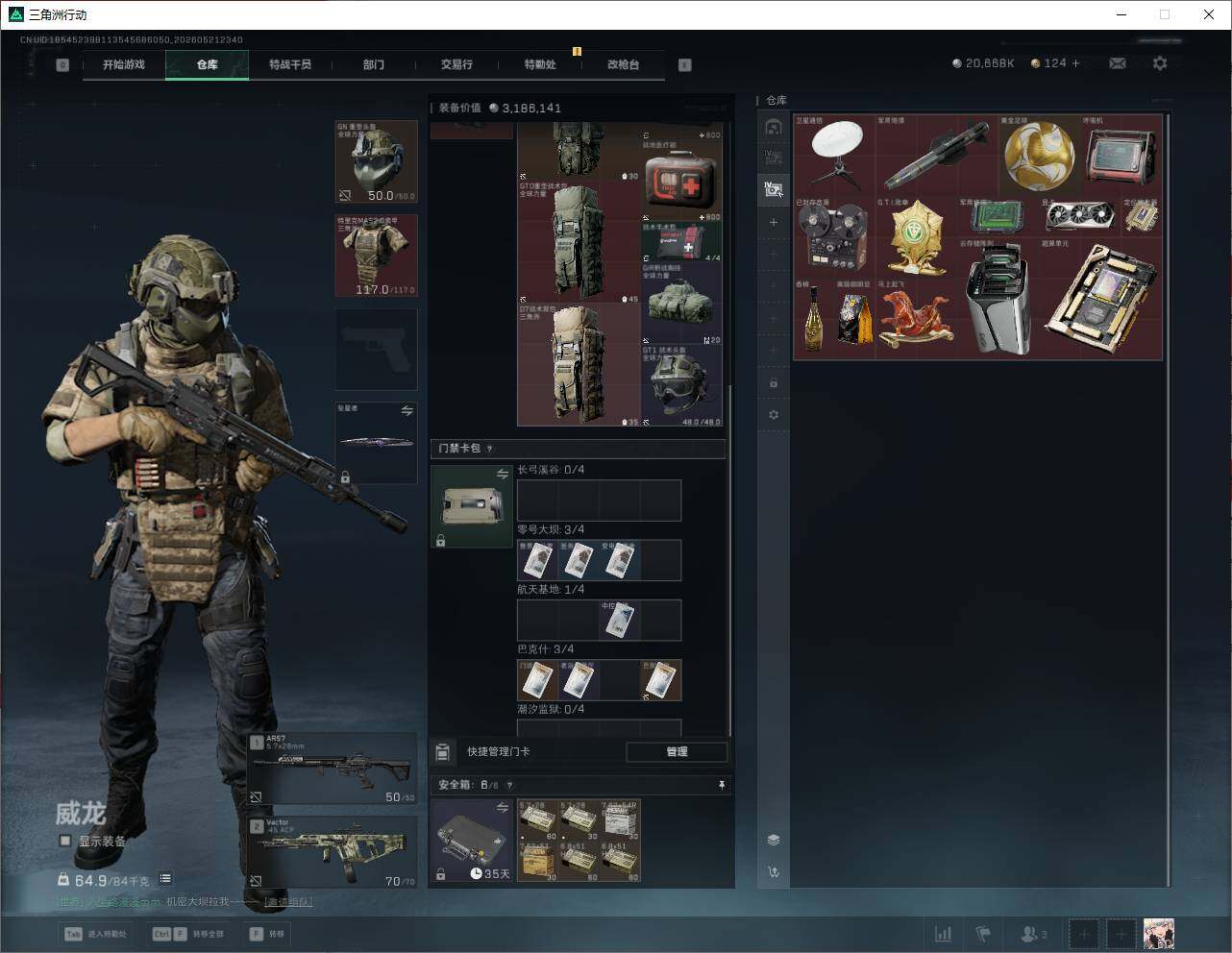Open the 开始游戏 tab

pos(124,64)
